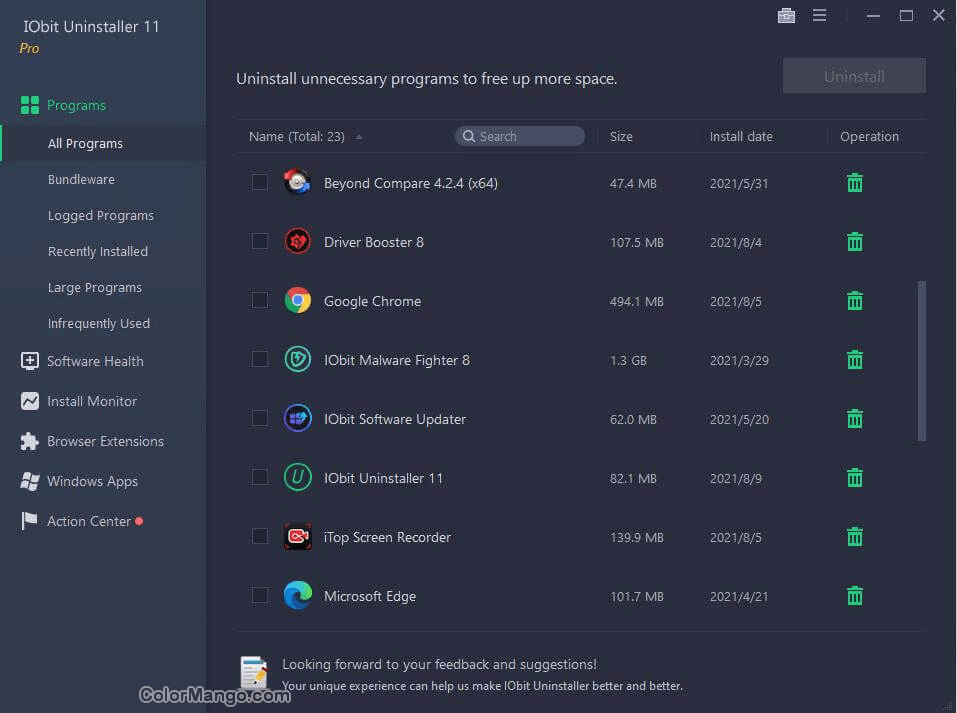Click into the Search field
The width and height of the screenshot is (957, 713).
click(x=525, y=137)
